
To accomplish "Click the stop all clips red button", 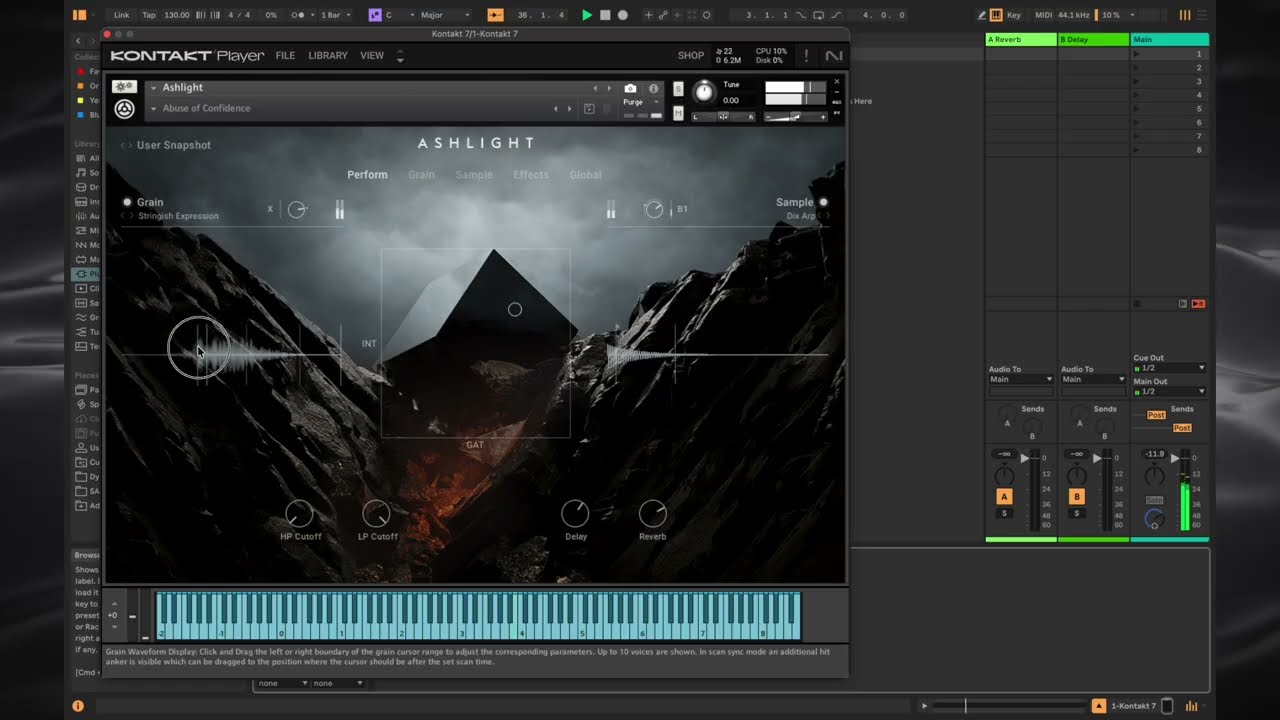I will click(1198, 303).
